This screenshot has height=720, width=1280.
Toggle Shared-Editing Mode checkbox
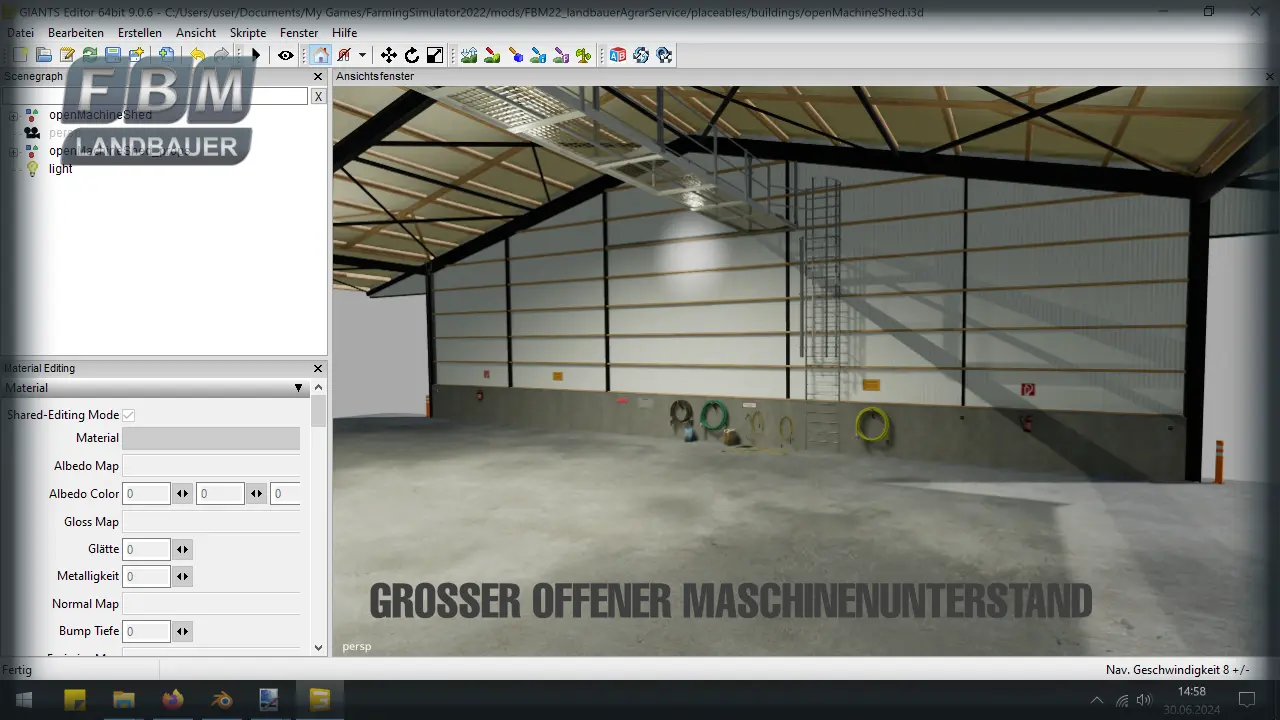point(129,415)
